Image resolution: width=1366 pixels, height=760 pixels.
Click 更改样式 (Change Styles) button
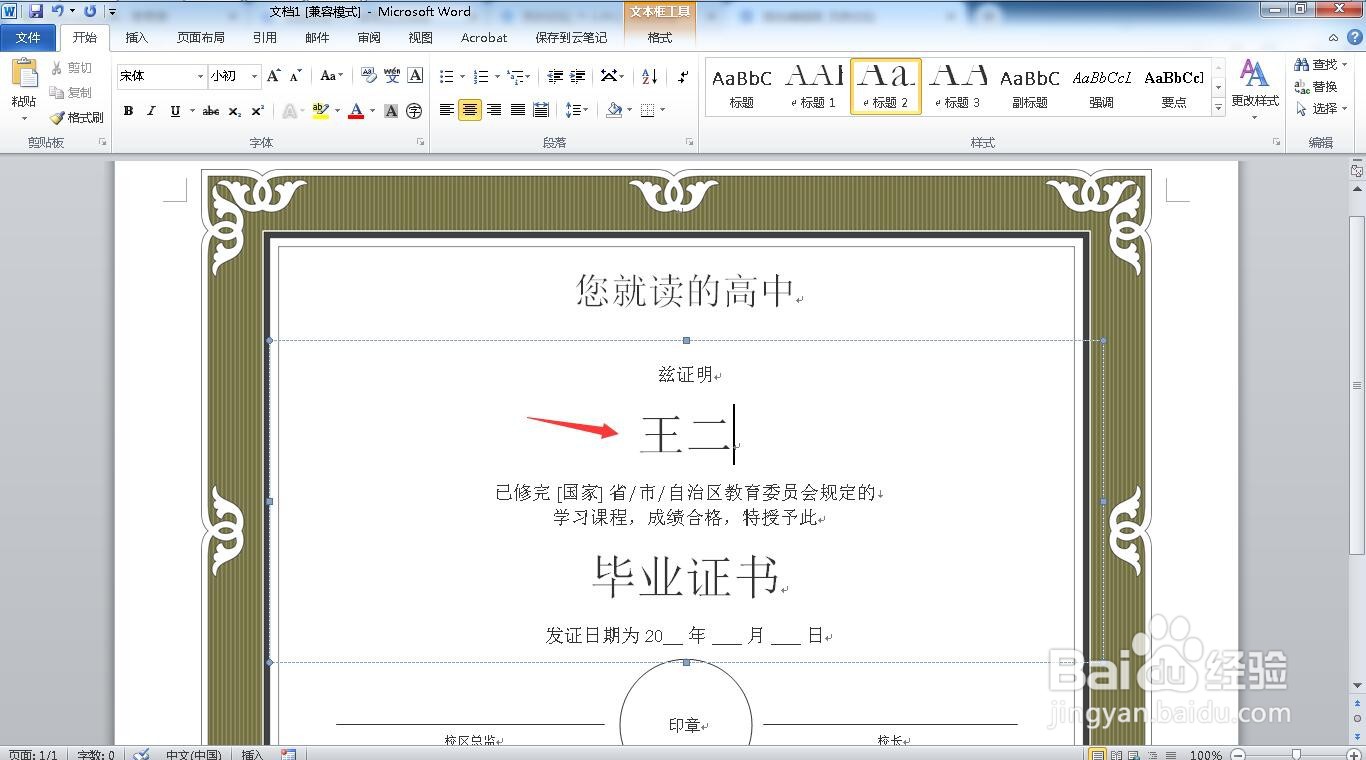[x=1254, y=88]
